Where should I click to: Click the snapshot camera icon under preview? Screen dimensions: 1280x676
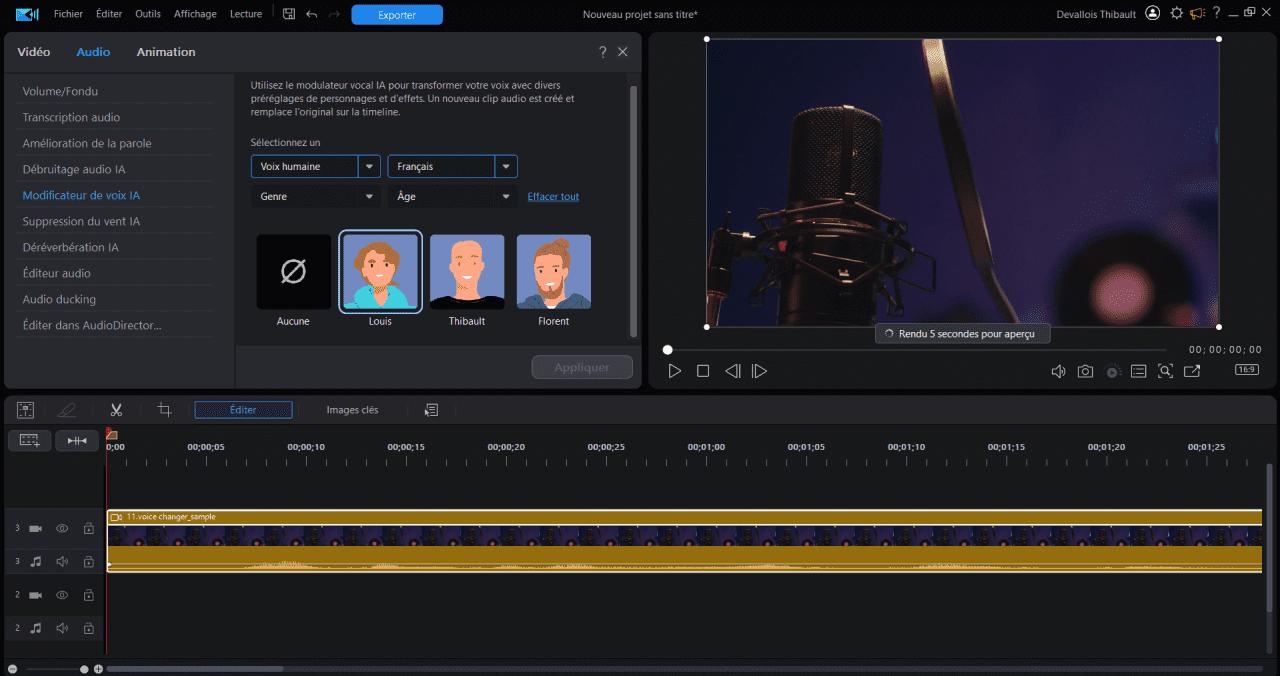[1085, 371]
